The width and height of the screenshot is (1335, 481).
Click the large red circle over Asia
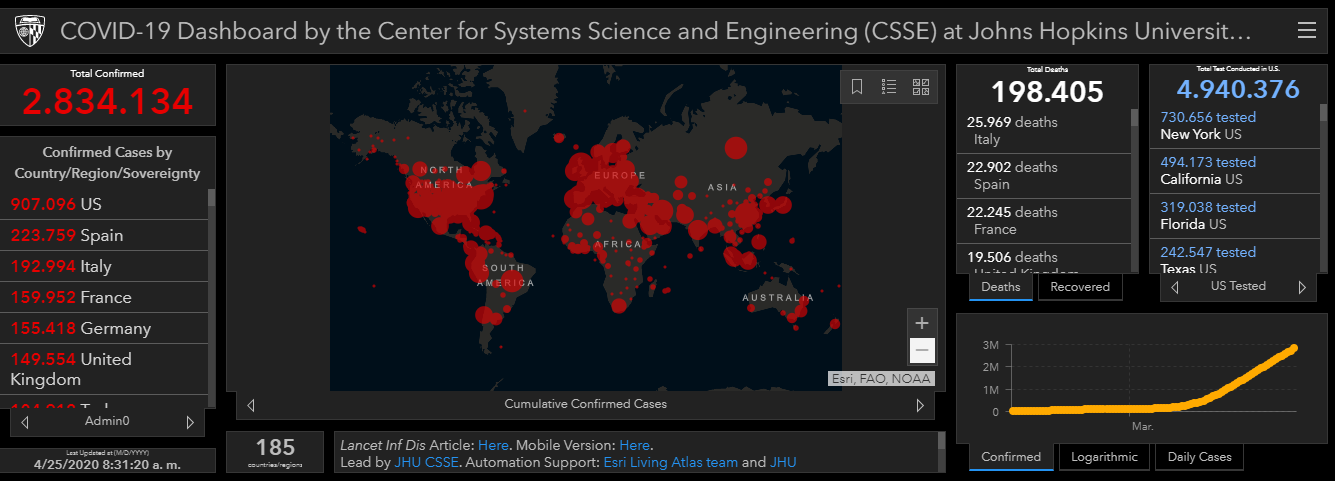click(x=736, y=148)
